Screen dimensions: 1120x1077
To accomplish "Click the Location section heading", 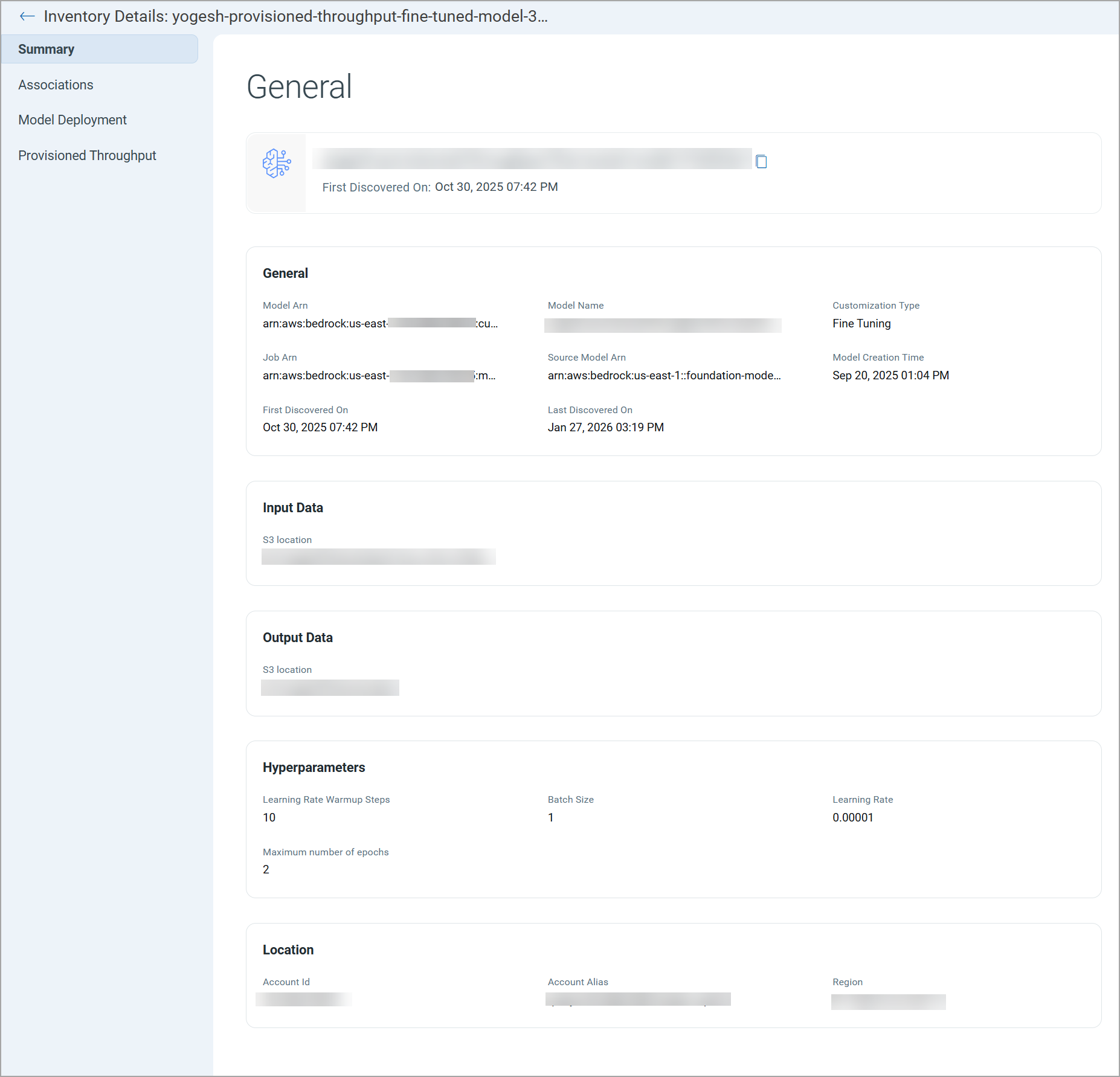I will 288,950.
